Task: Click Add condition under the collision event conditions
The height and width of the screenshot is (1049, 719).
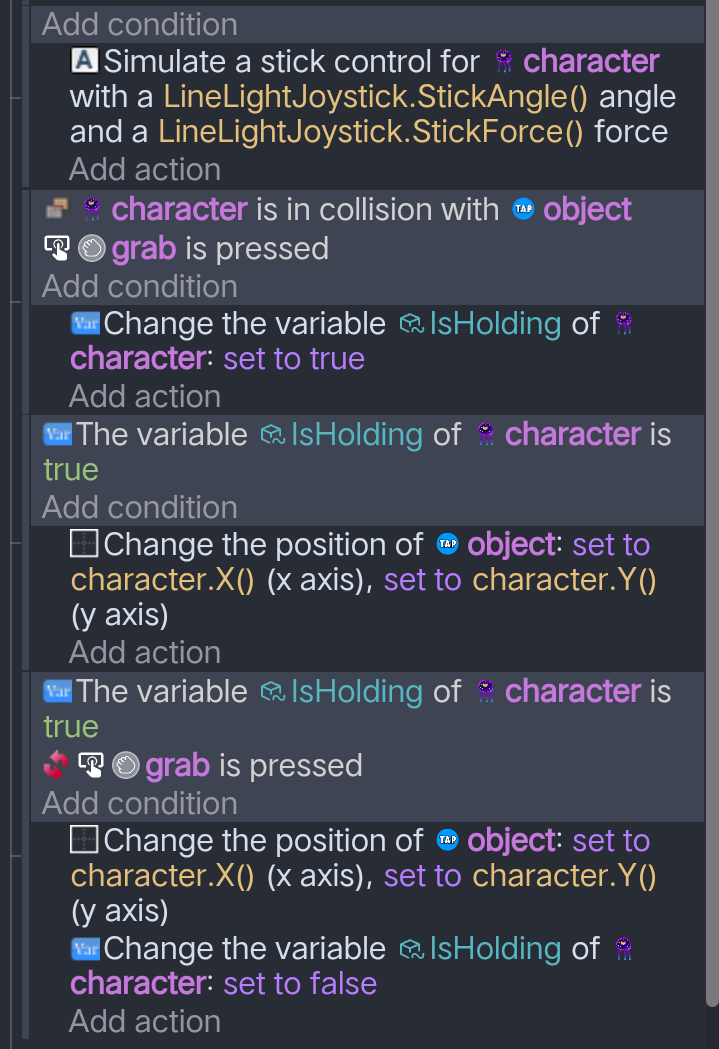Action: tap(140, 287)
